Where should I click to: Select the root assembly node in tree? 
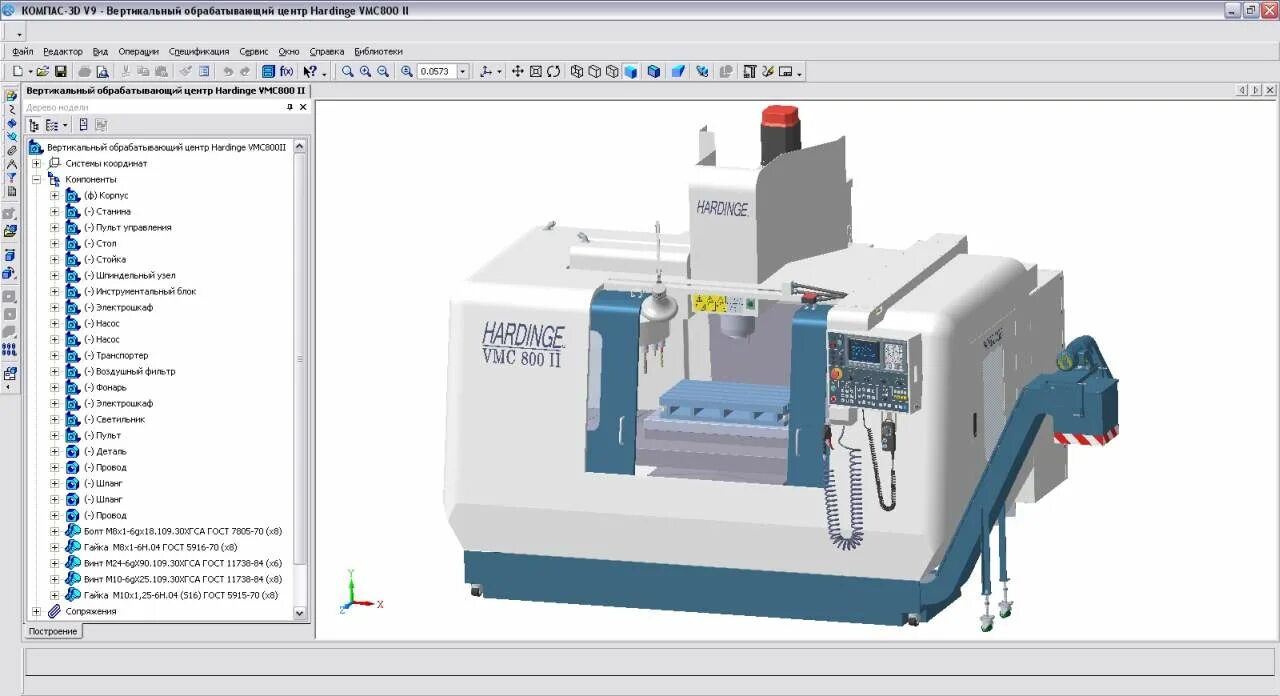coord(166,147)
